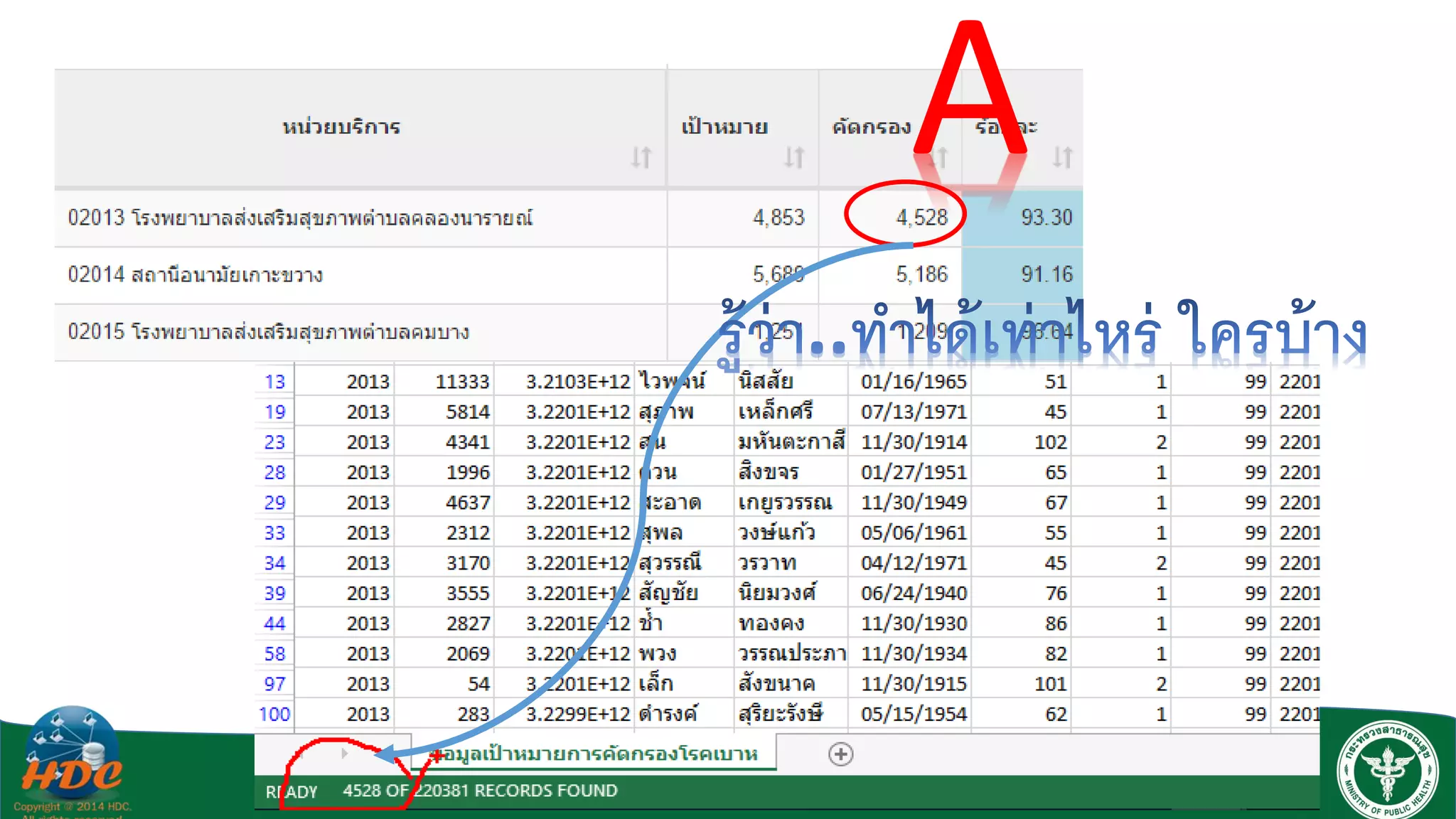Select row 02013 โรงพยาบาลส่งเสริมสุขภาพตำบลคลองนารายณ์

300,218
